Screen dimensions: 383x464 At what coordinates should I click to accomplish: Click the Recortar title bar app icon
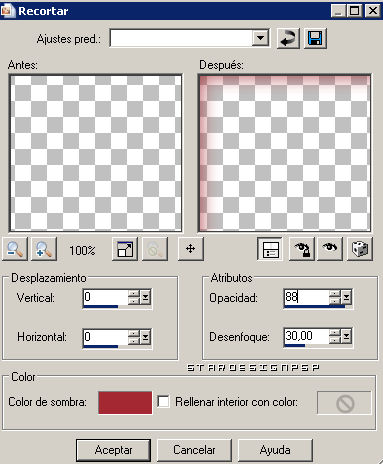[8, 11]
